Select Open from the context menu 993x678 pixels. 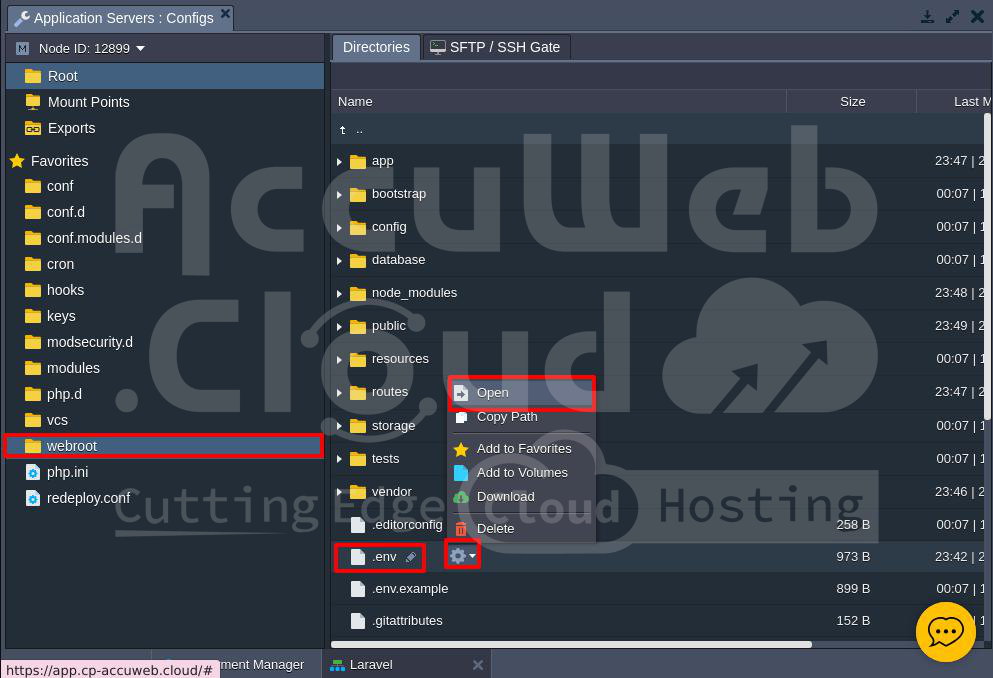492,393
